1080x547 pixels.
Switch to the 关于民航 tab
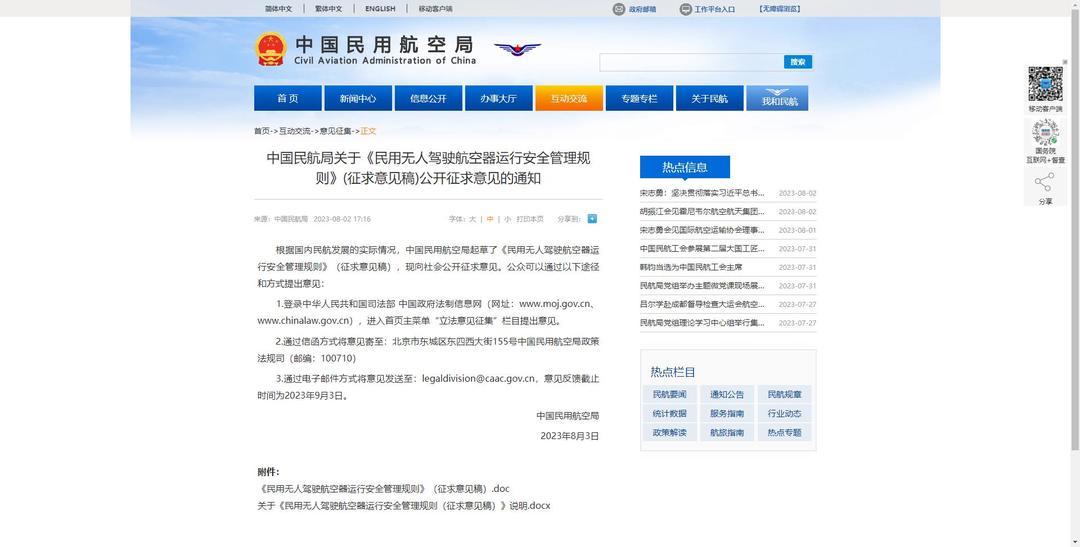pyautogui.click(x=709, y=98)
